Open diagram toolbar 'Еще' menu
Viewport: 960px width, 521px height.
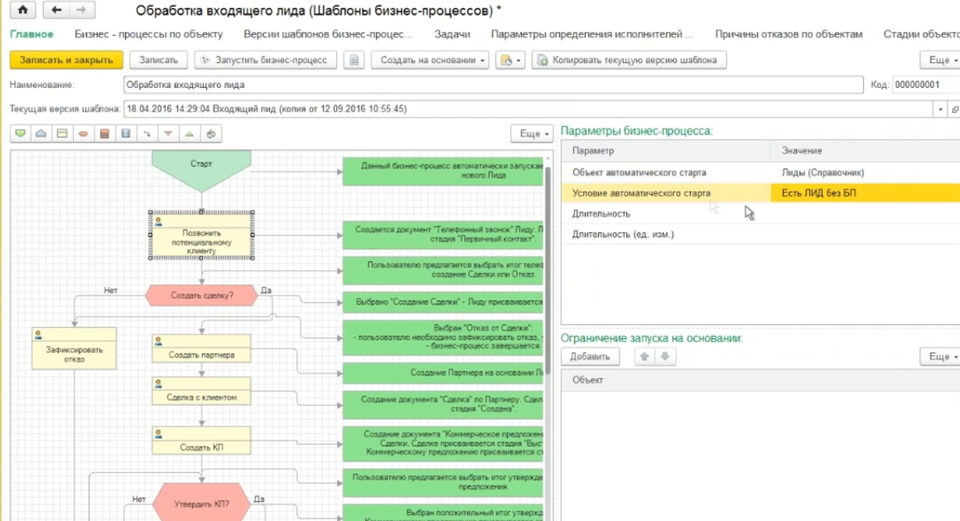click(532, 133)
